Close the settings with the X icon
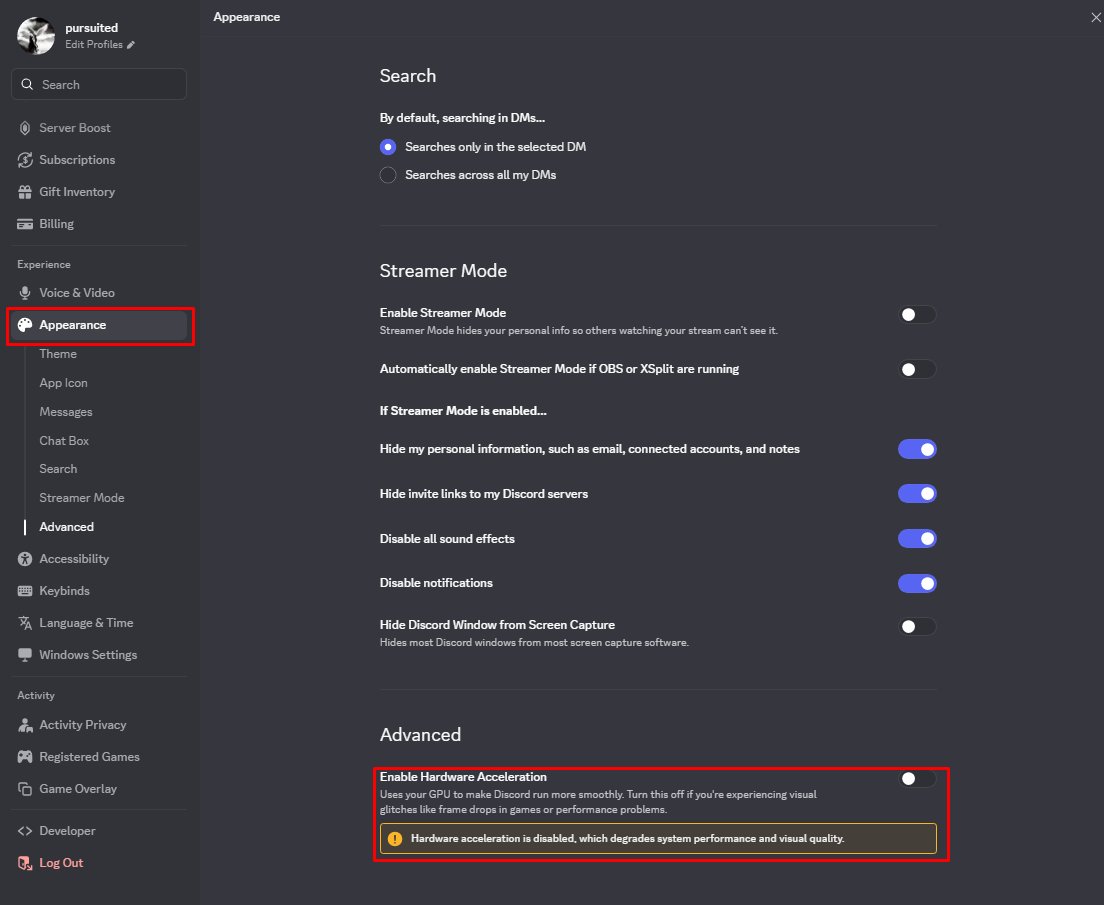This screenshot has height=905, width=1104. [1096, 18]
